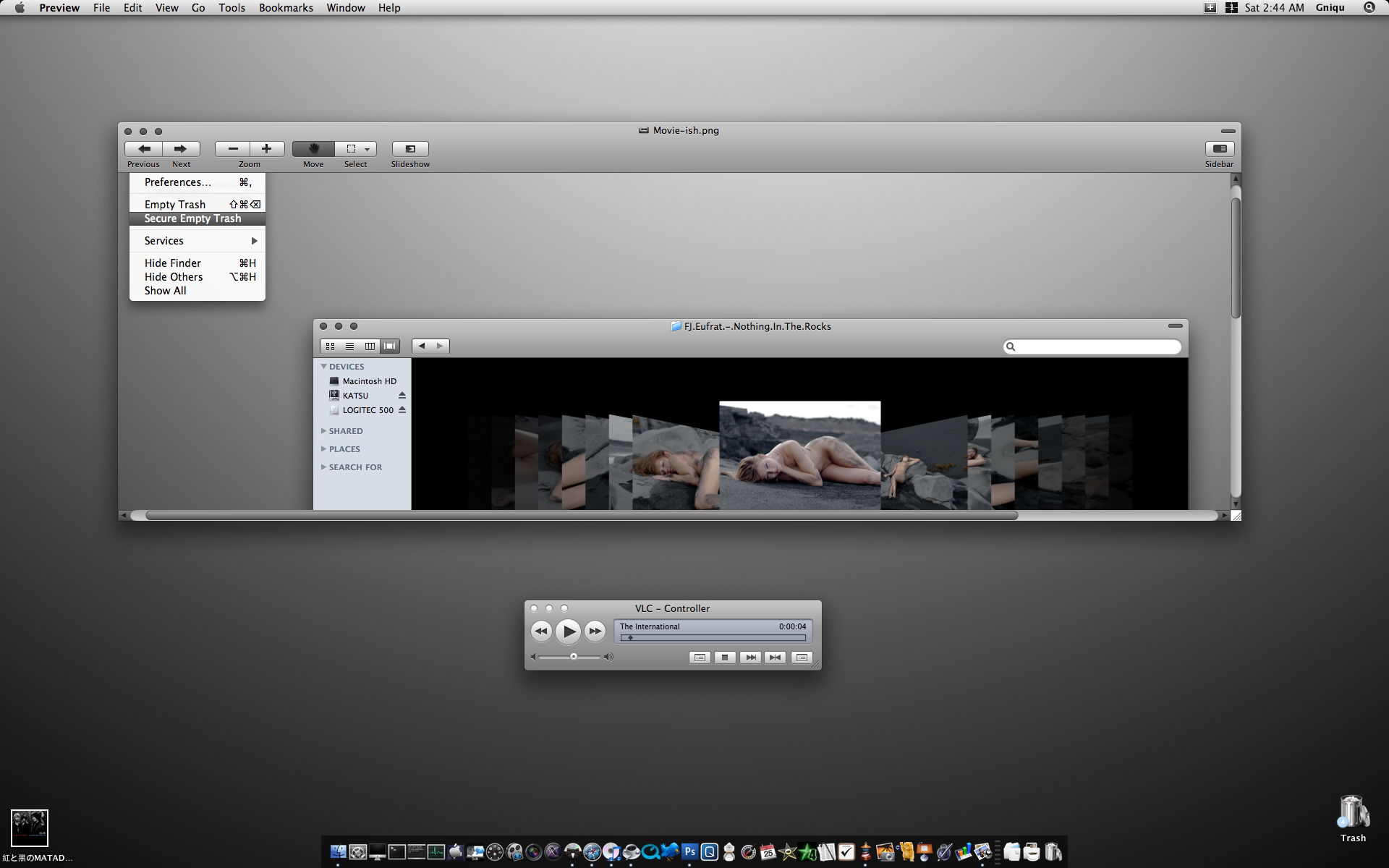Viewport: 1389px width, 868px height.
Task: Expand the SEARCH FOR section triangle
Action: (323, 467)
